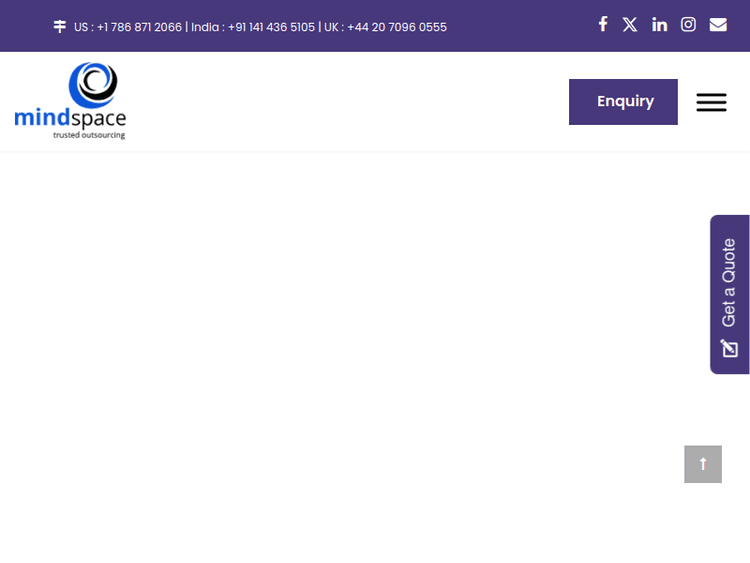The height and width of the screenshot is (563, 750).
Task: Click the mindspace wordmark text
Action: (70, 119)
